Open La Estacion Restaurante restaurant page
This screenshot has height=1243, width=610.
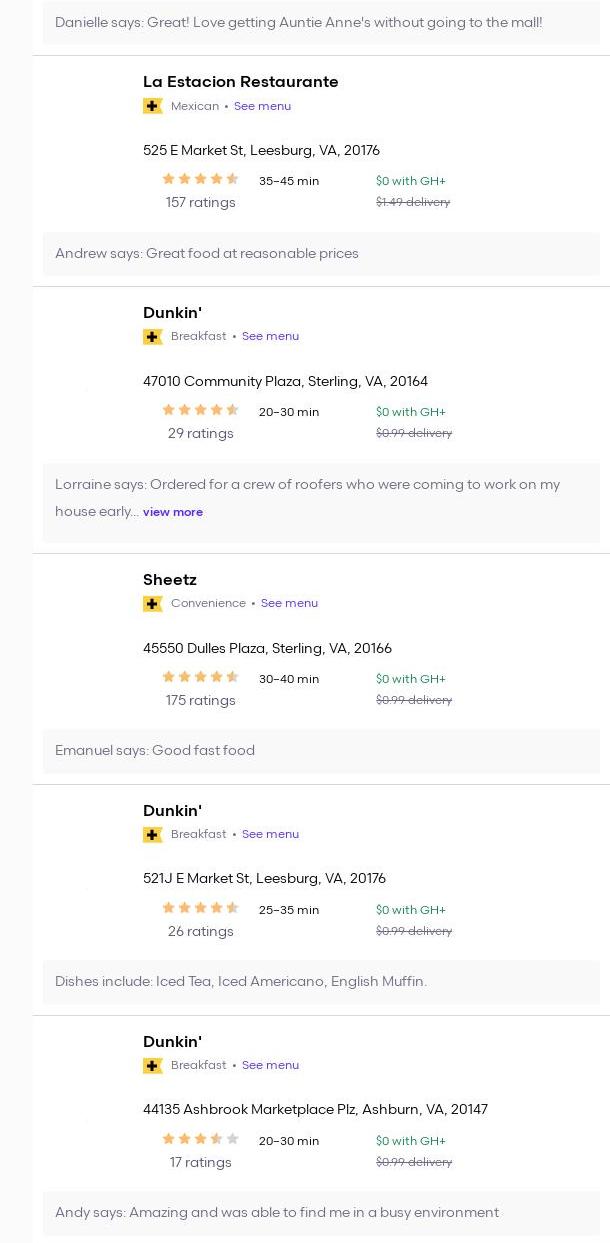click(x=240, y=82)
